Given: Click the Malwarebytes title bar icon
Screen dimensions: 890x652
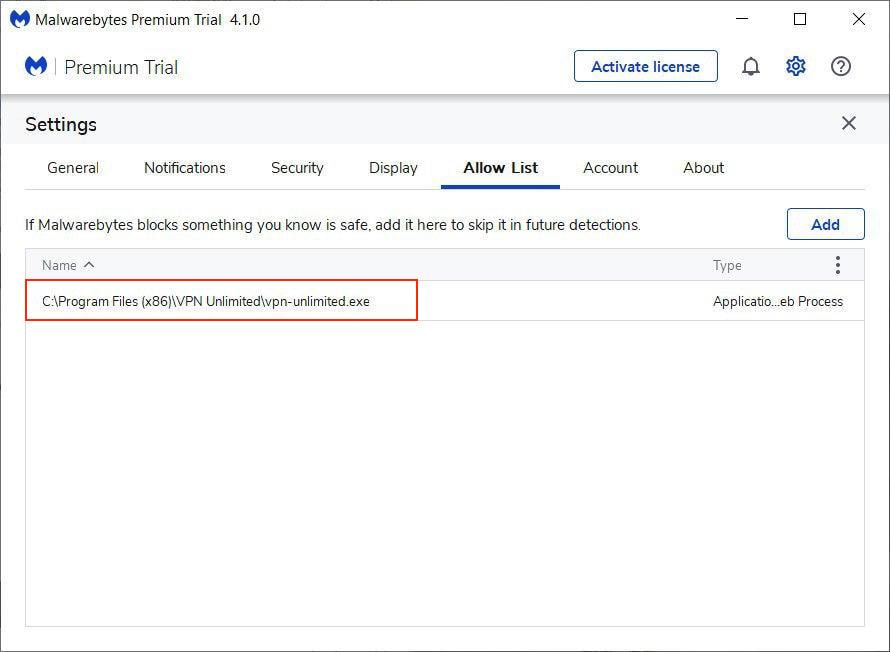Looking at the screenshot, I should point(20,20).
